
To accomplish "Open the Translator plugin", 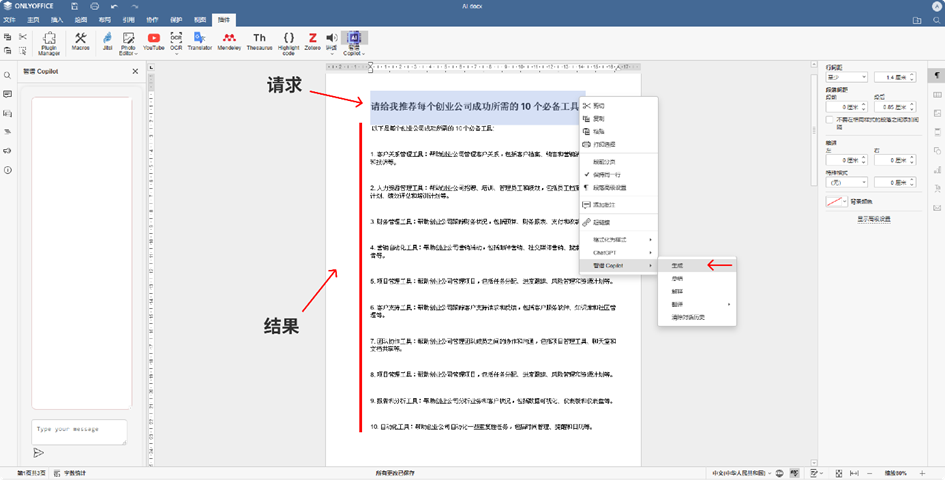I will tap(199, 41).
